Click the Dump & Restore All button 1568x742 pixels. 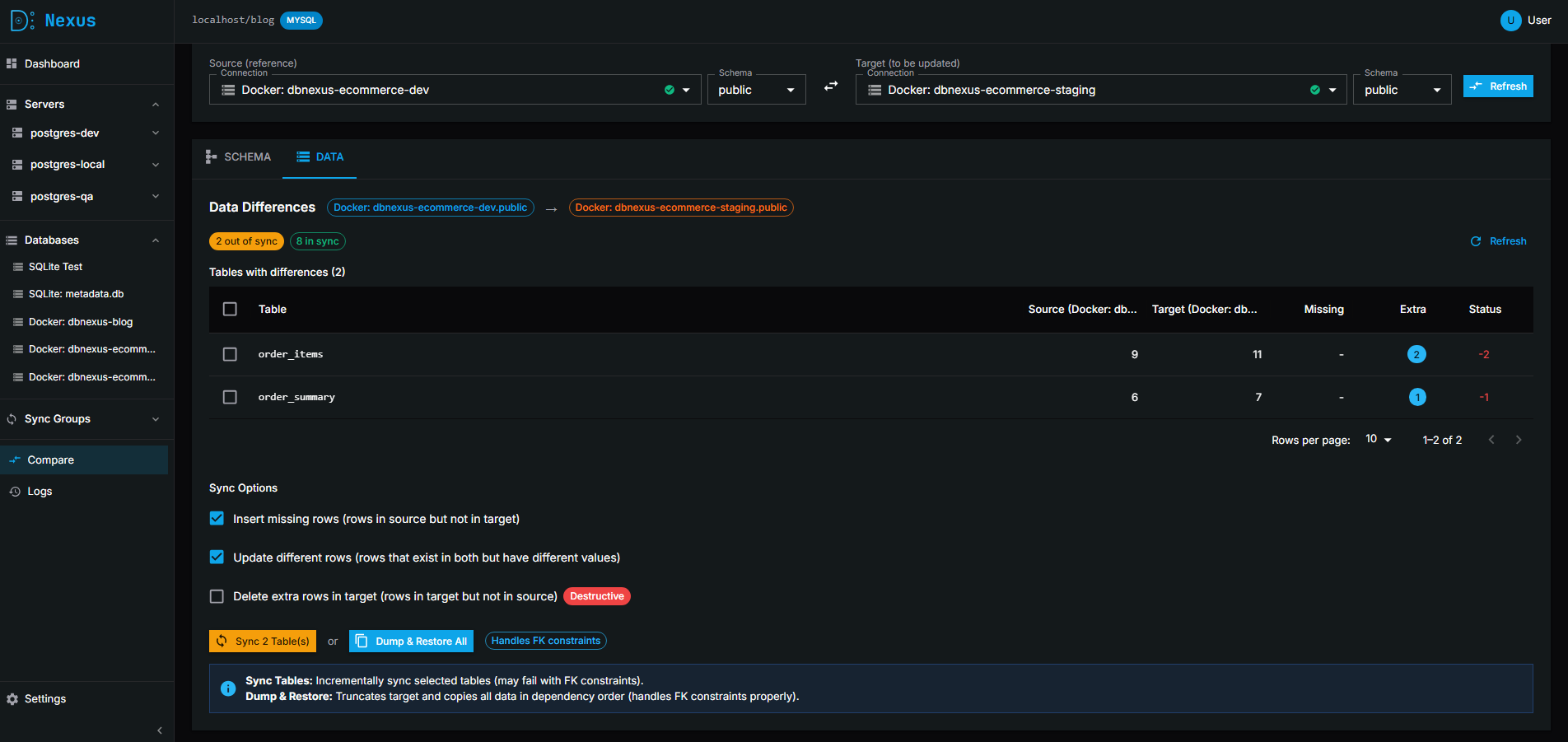[411, 642]
